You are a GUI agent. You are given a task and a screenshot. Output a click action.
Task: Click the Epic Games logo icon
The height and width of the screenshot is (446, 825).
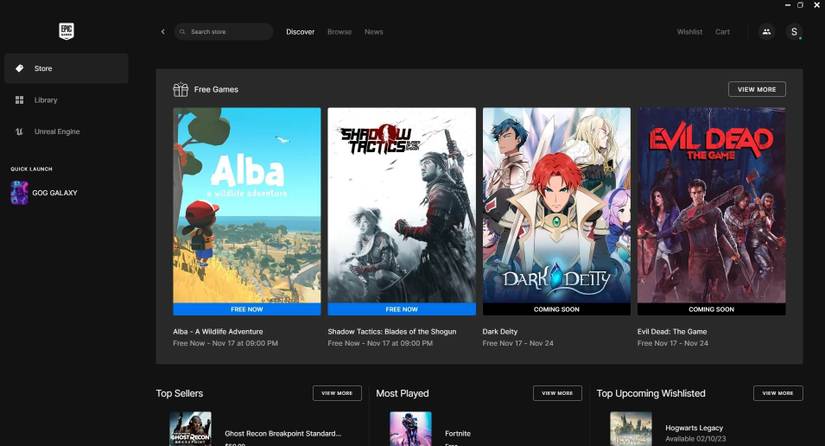tap(67, 32)
